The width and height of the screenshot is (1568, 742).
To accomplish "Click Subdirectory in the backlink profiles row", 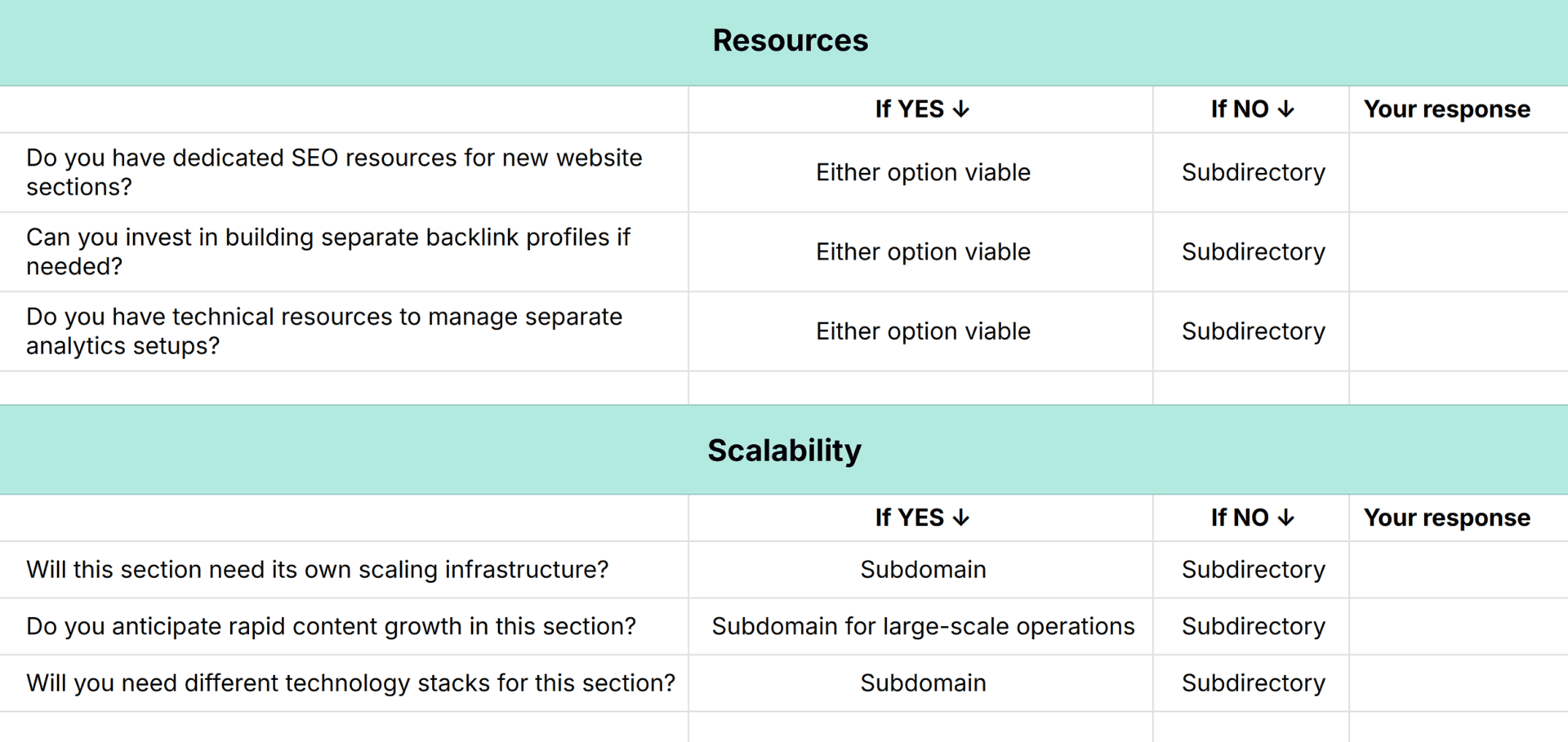I will (1254, 251).
